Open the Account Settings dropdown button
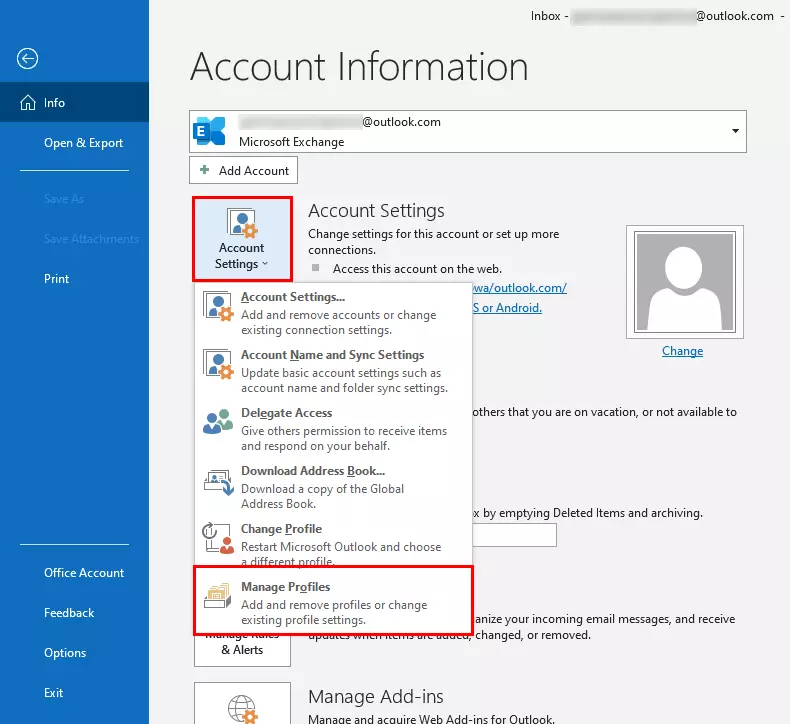 click(x=242, y=239)
